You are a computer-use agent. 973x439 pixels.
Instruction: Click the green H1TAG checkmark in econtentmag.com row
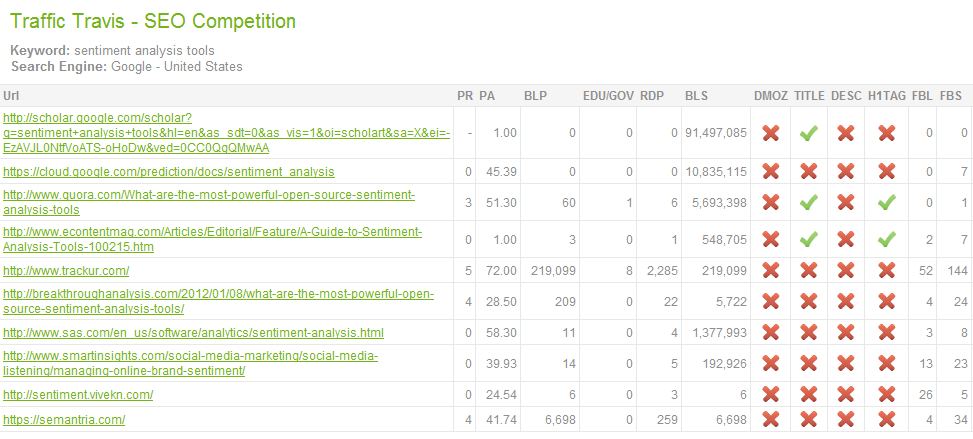pos(887,240)
